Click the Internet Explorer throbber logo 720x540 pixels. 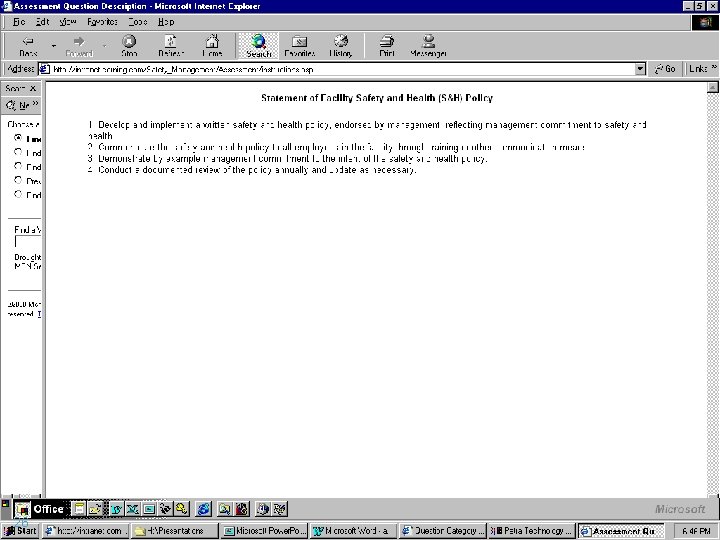[x=705, y=22]
